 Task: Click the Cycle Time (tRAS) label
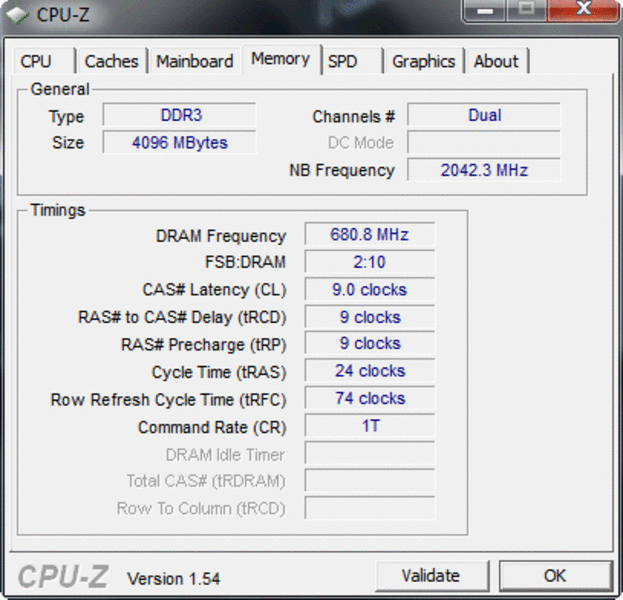pos(219,372)
